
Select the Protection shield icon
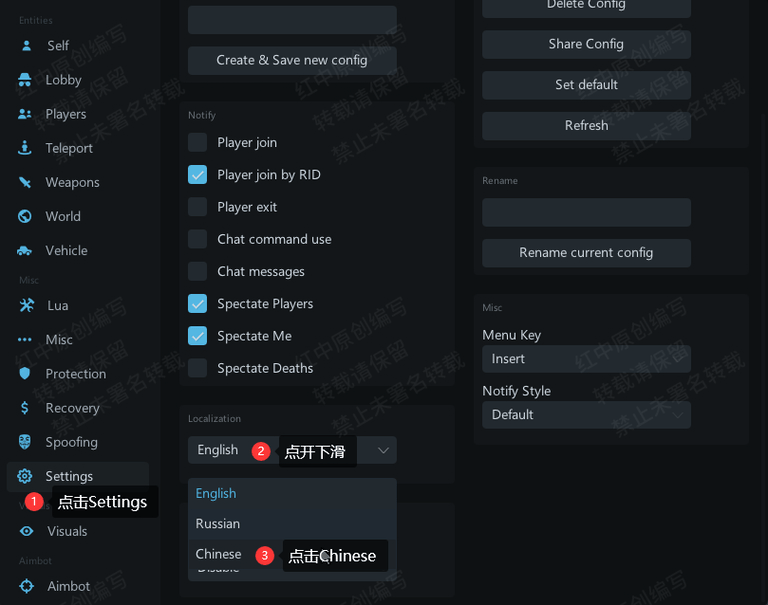pyautogui.click(x=24, y=373)
